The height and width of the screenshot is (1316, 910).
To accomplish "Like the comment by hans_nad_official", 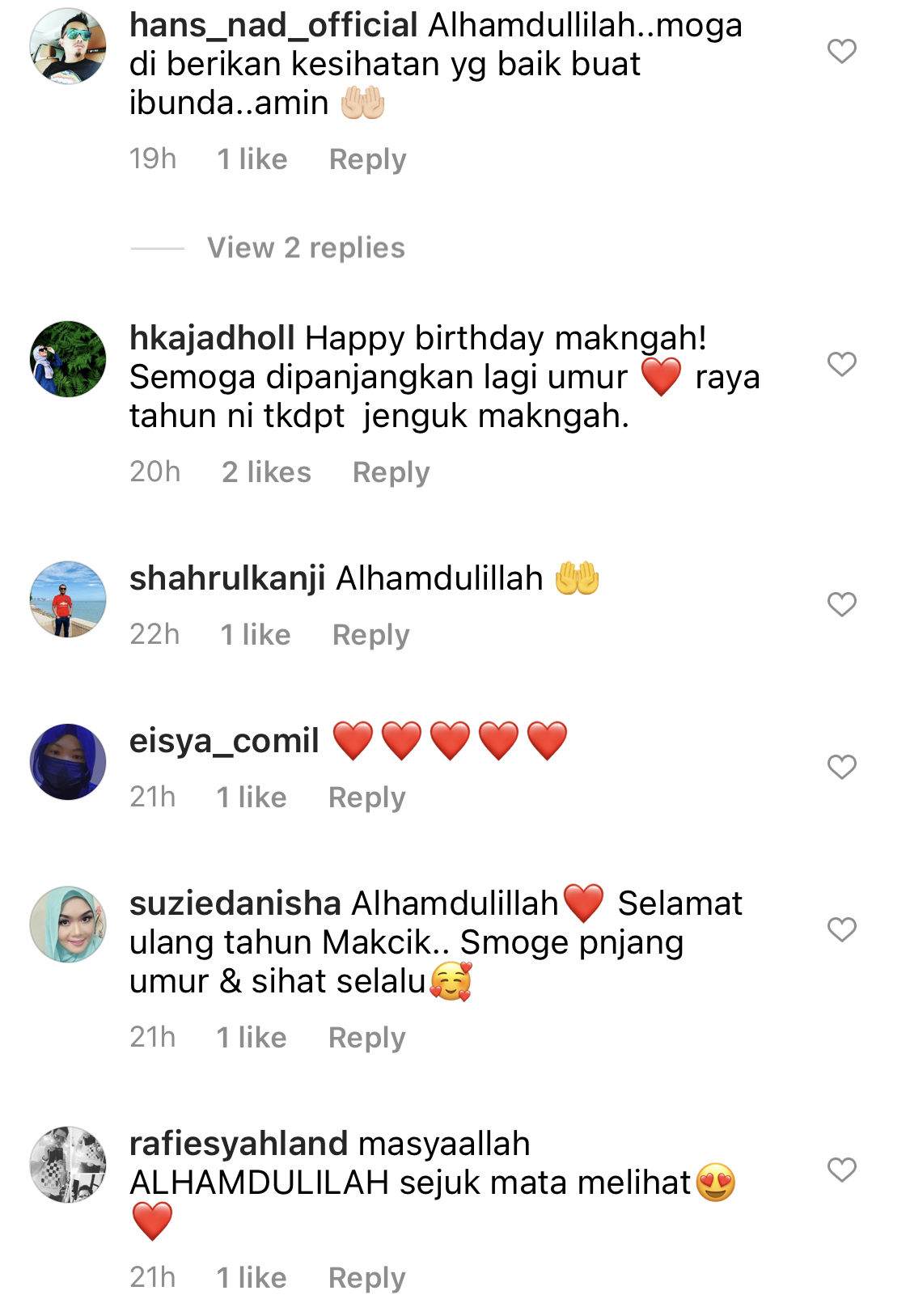I will click(x=841, y=51).
